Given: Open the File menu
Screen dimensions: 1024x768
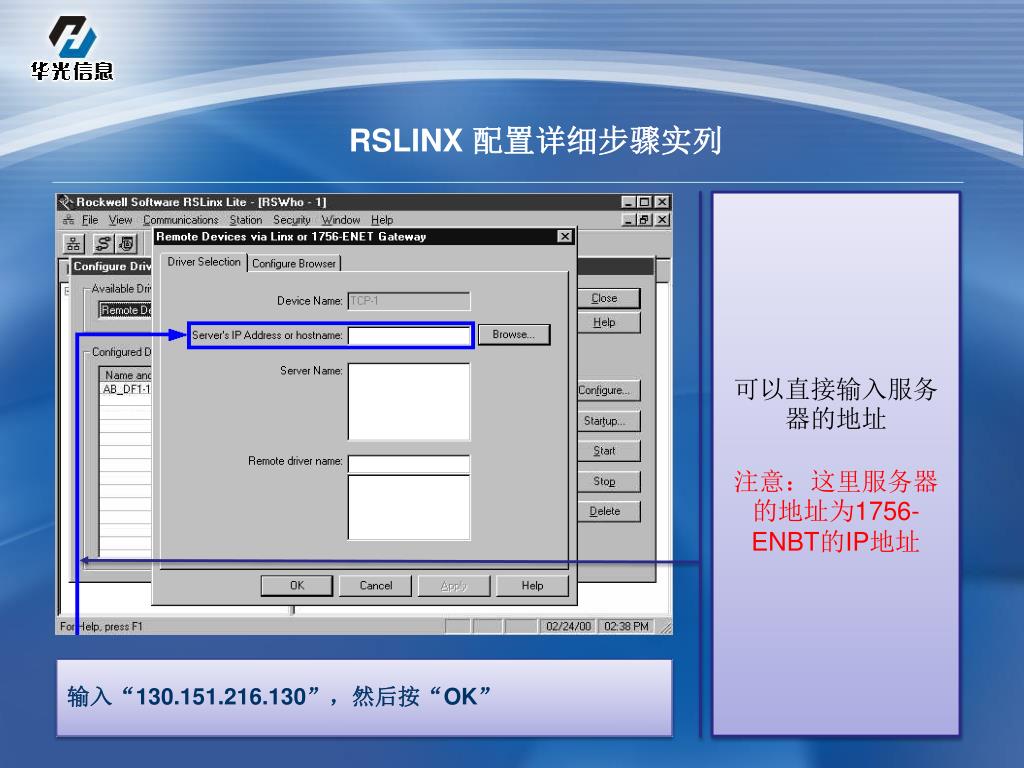Looking at the screenshot, I should coord(90,220).
